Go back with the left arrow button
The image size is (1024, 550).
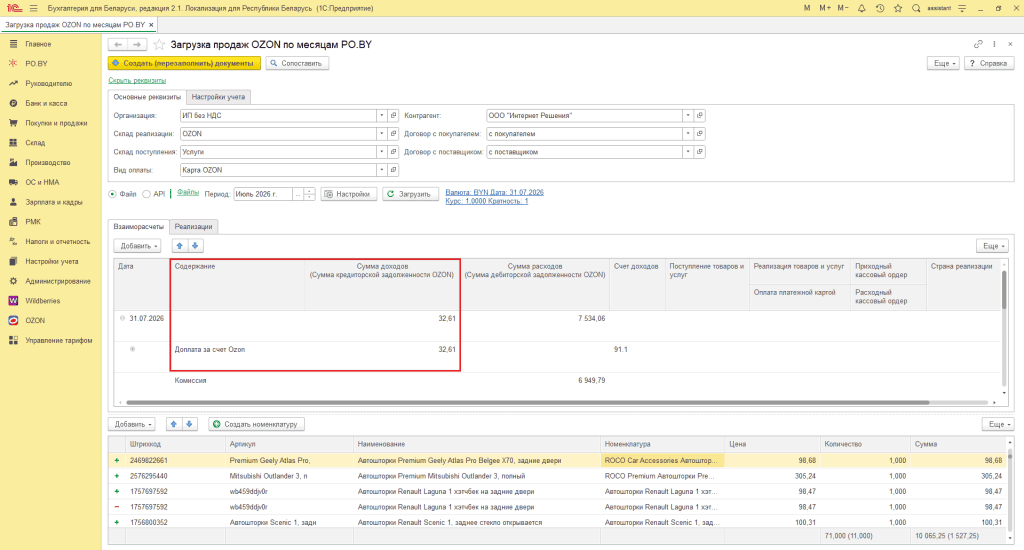tap(118, 44)
